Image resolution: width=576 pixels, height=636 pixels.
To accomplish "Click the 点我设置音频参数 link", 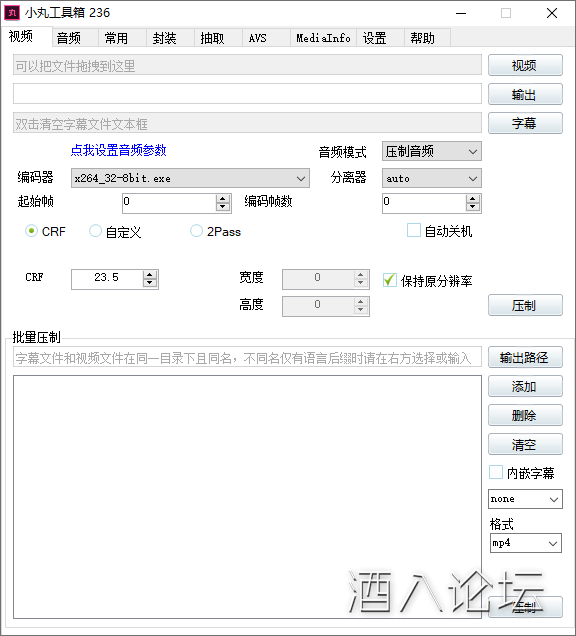I will (118, 150).
